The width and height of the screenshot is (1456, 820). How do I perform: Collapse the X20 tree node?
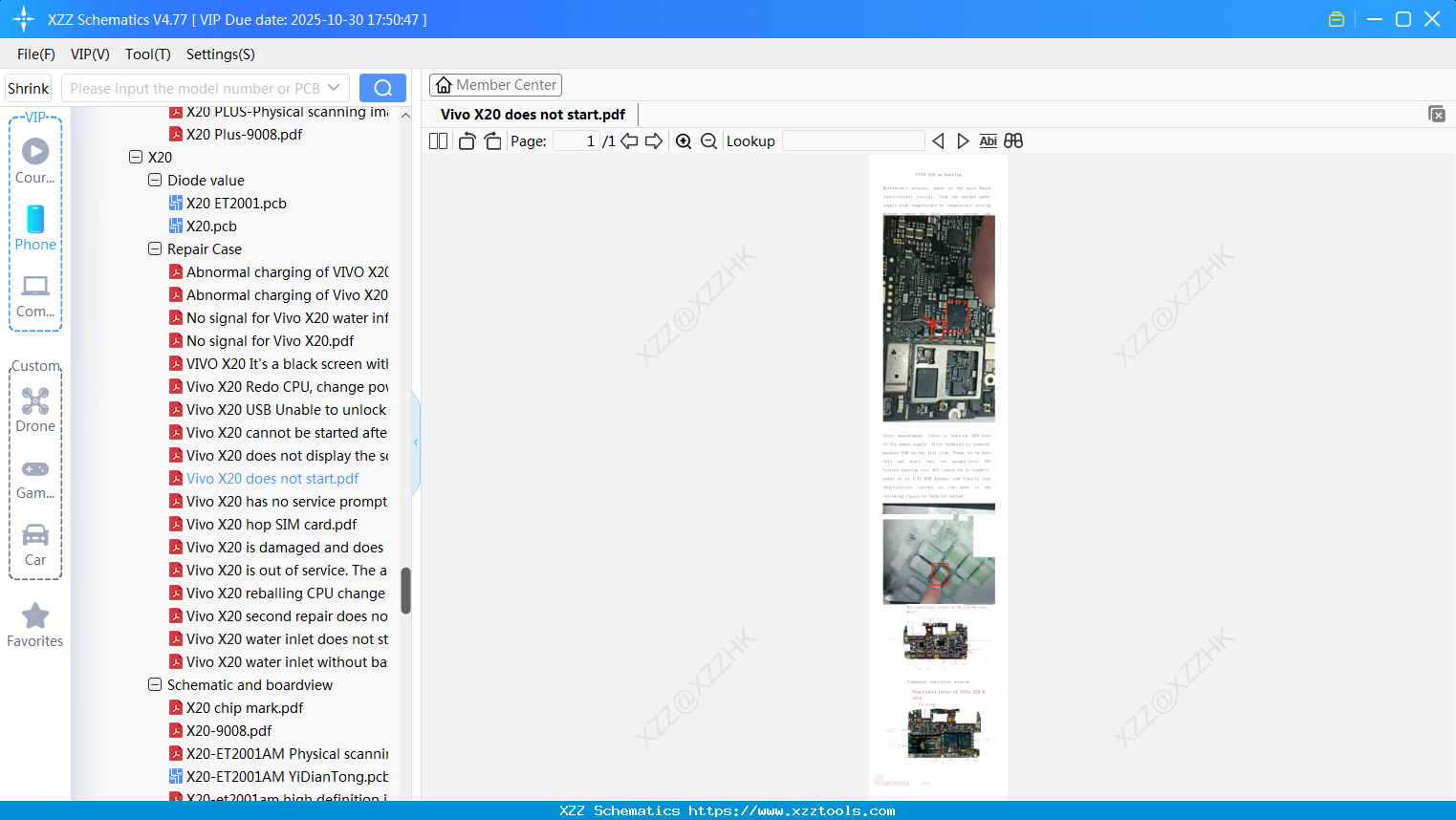coord(136,157)
